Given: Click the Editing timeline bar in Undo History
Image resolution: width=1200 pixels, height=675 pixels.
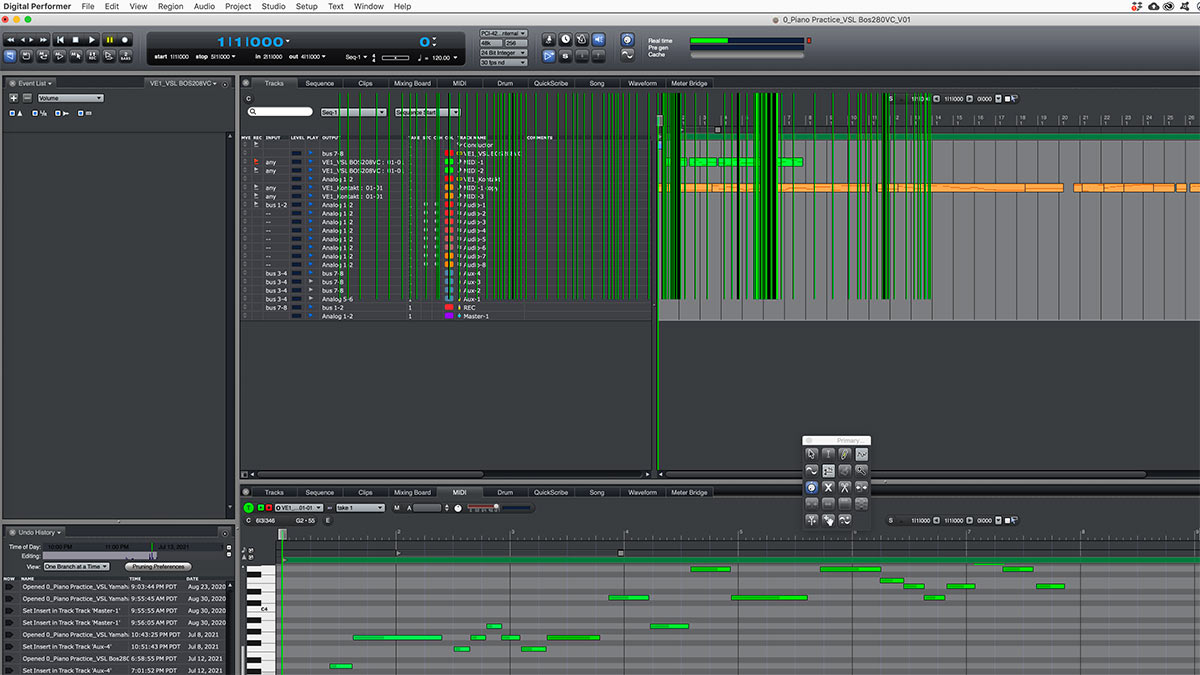Looking at the screenshot, I should (100, 556).
